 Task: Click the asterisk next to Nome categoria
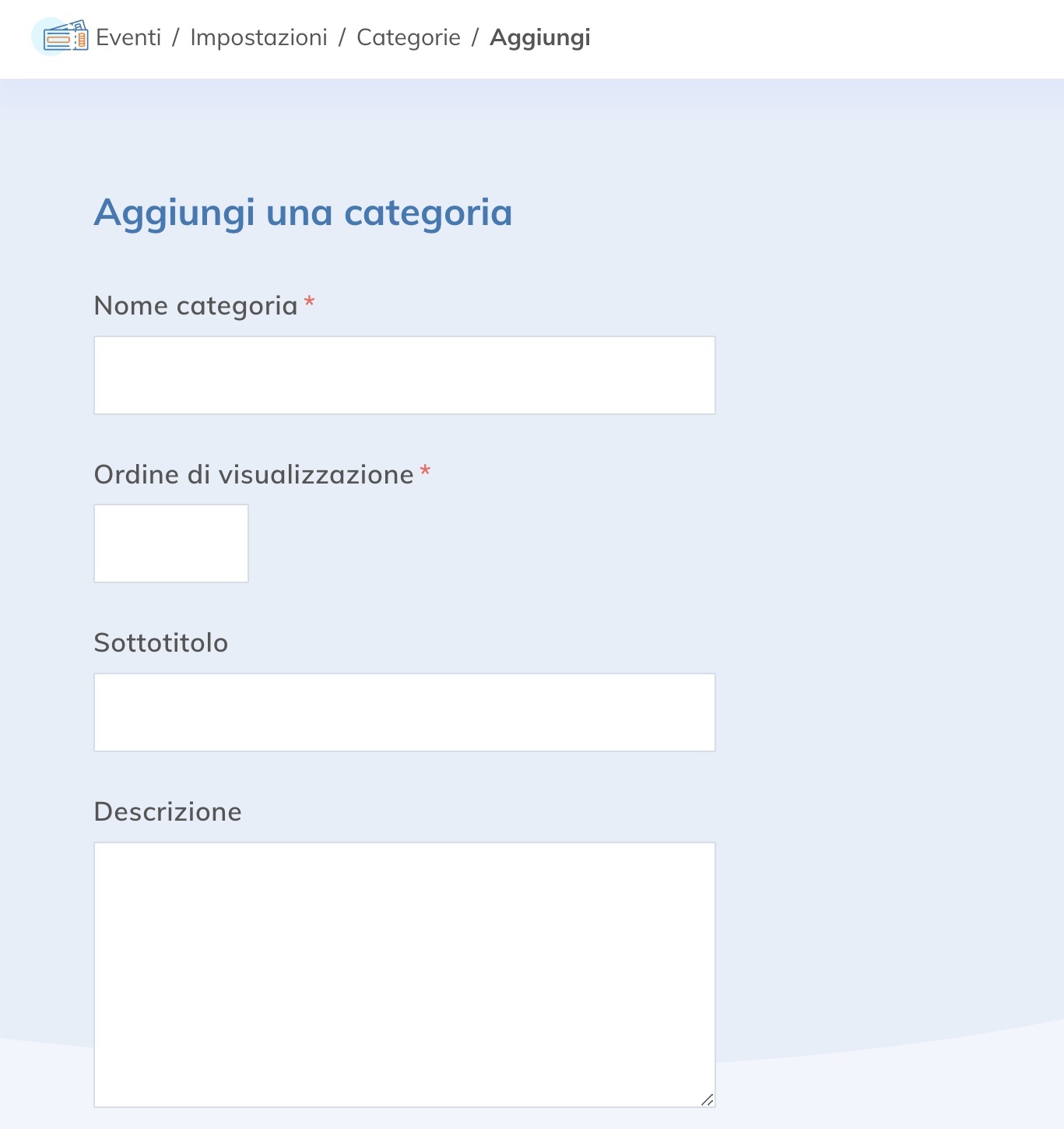click(309, 304)
